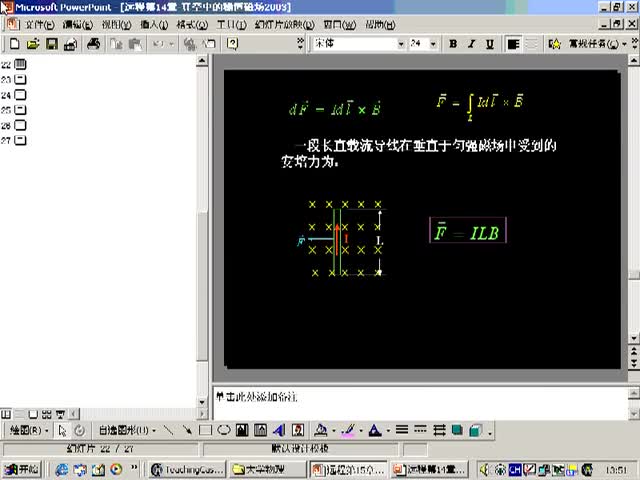The width and height of the screenshot is (640, 480).
Task: Toggle left text alignment button
Action: pos(513,44)
